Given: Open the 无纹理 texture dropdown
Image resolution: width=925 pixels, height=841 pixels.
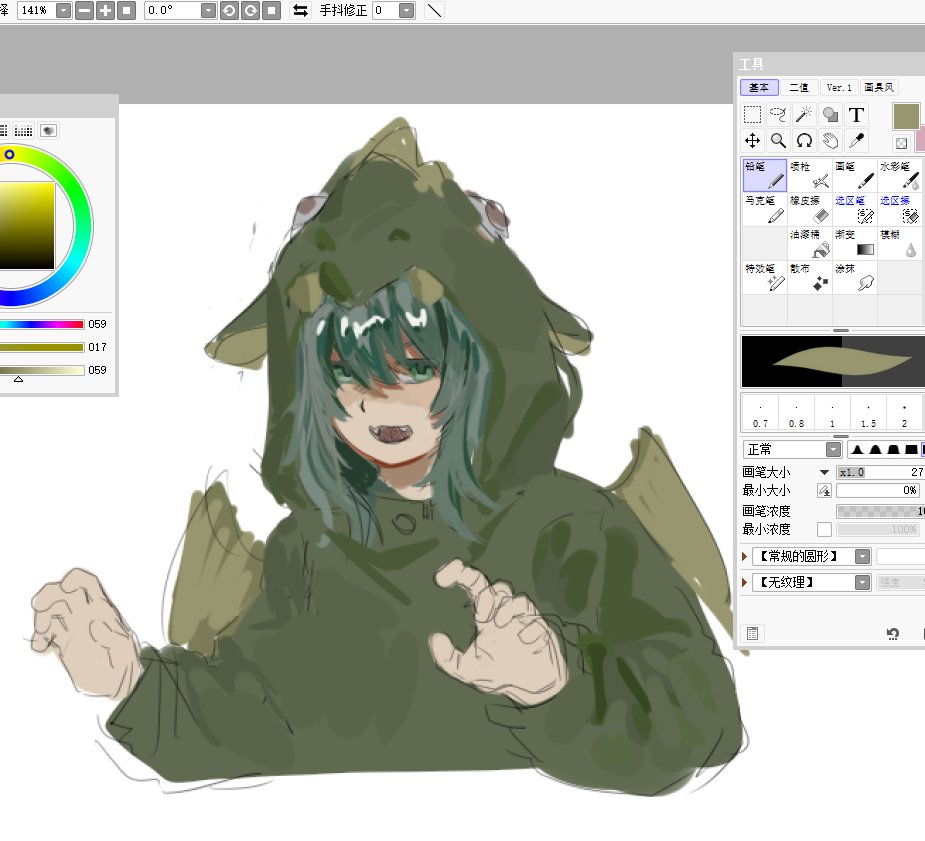Looking at the screenshot, I should pyautogui.click(x=862, y=583).
